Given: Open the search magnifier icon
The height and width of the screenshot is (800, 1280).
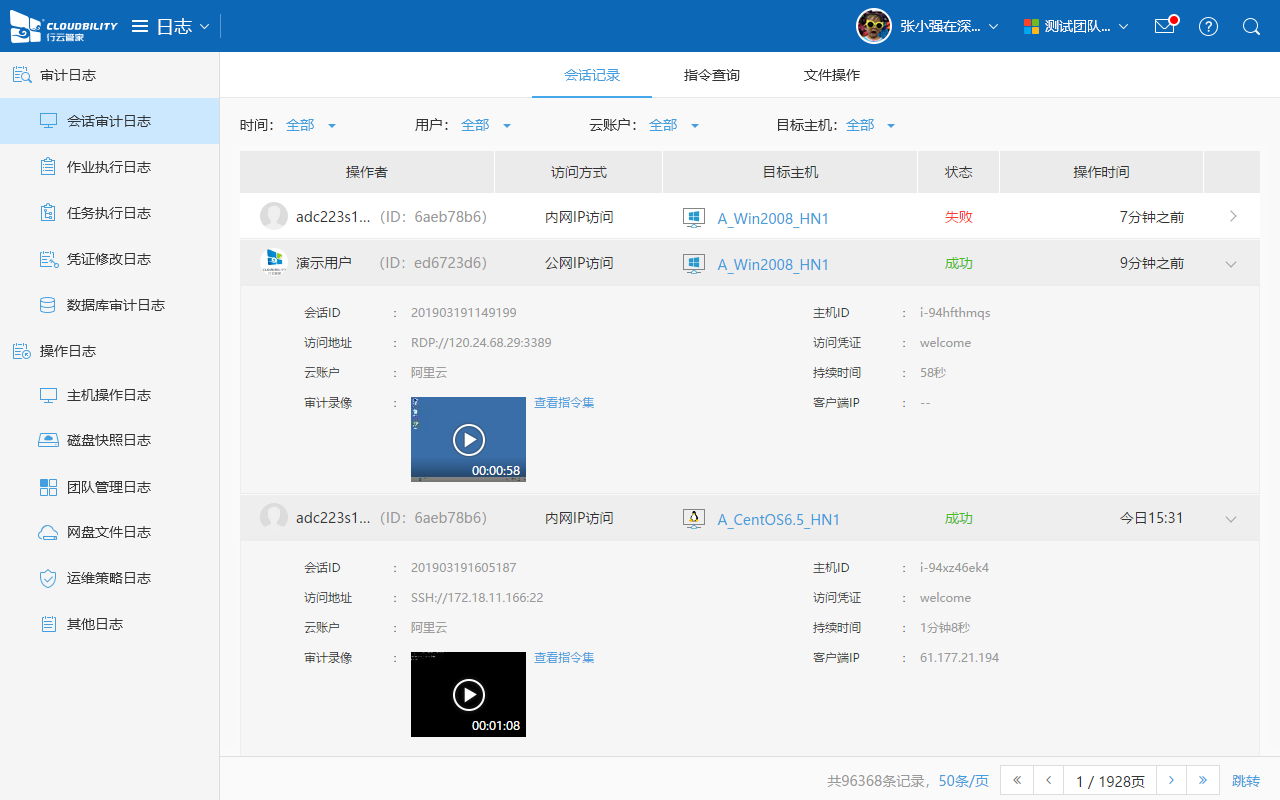Looking at the screenshot, I should (1251, 26).
